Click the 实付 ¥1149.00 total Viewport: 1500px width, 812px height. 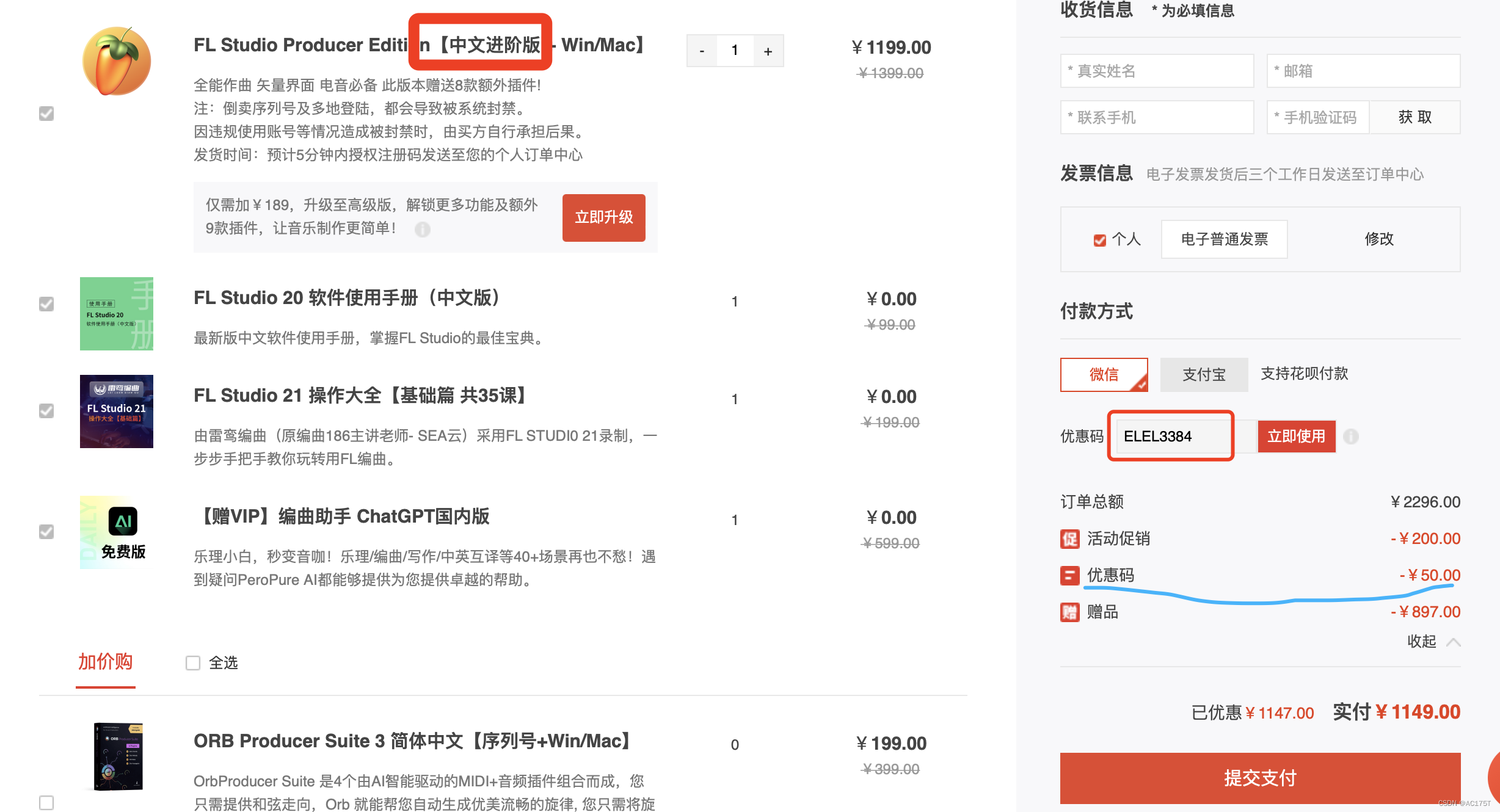pos(1396,711)
